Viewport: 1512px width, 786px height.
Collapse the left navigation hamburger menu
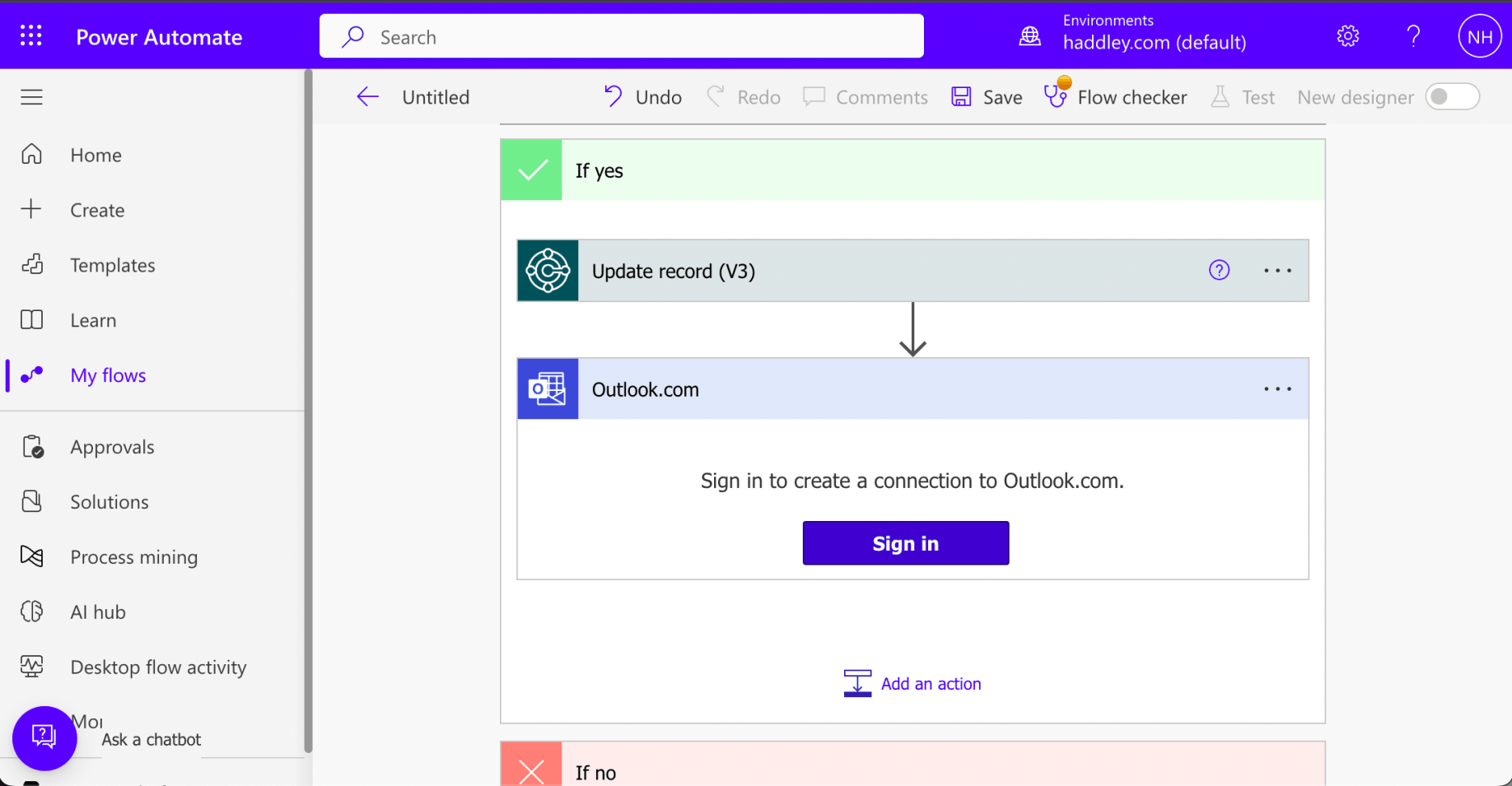[31, 97]
